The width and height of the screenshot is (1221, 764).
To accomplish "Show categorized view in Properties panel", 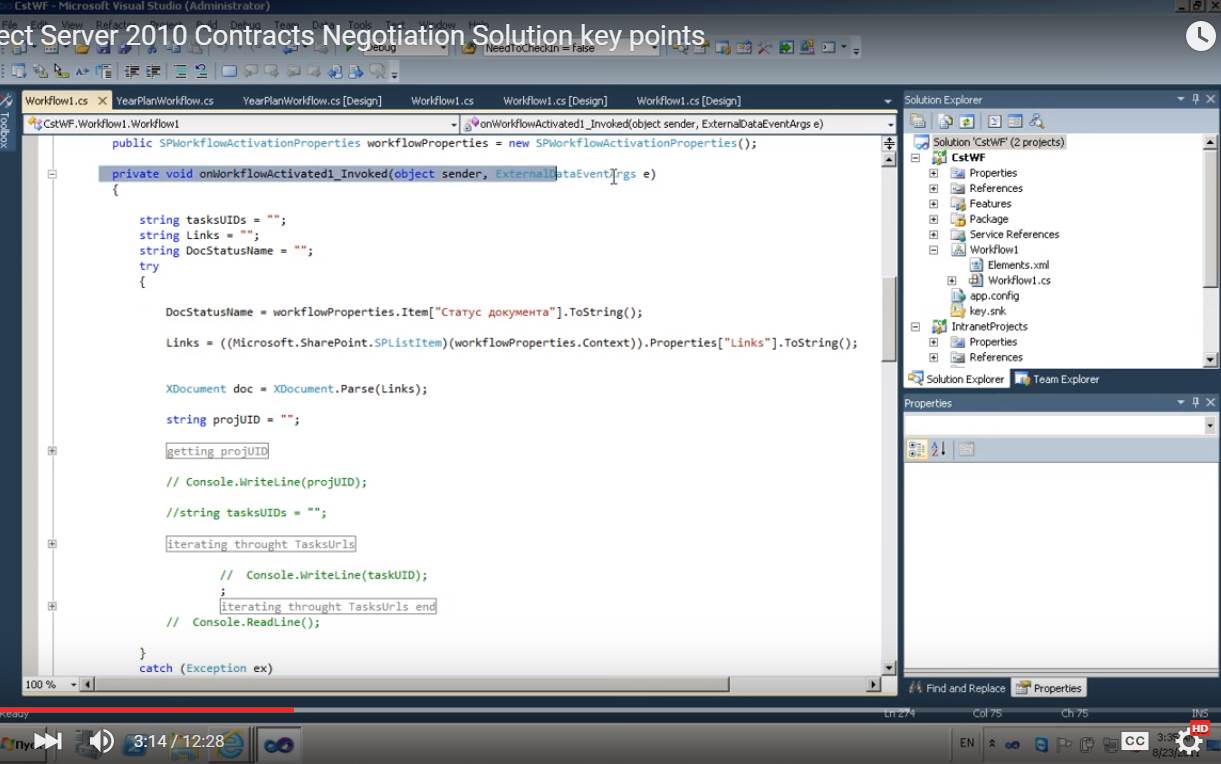I will (916, 449).
